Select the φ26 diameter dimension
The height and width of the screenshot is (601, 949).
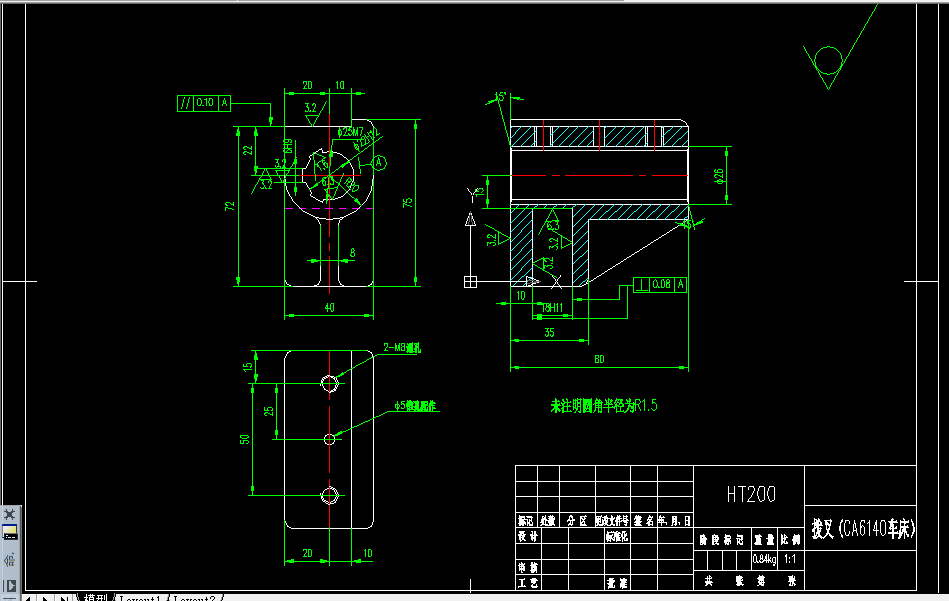(718, 176)
